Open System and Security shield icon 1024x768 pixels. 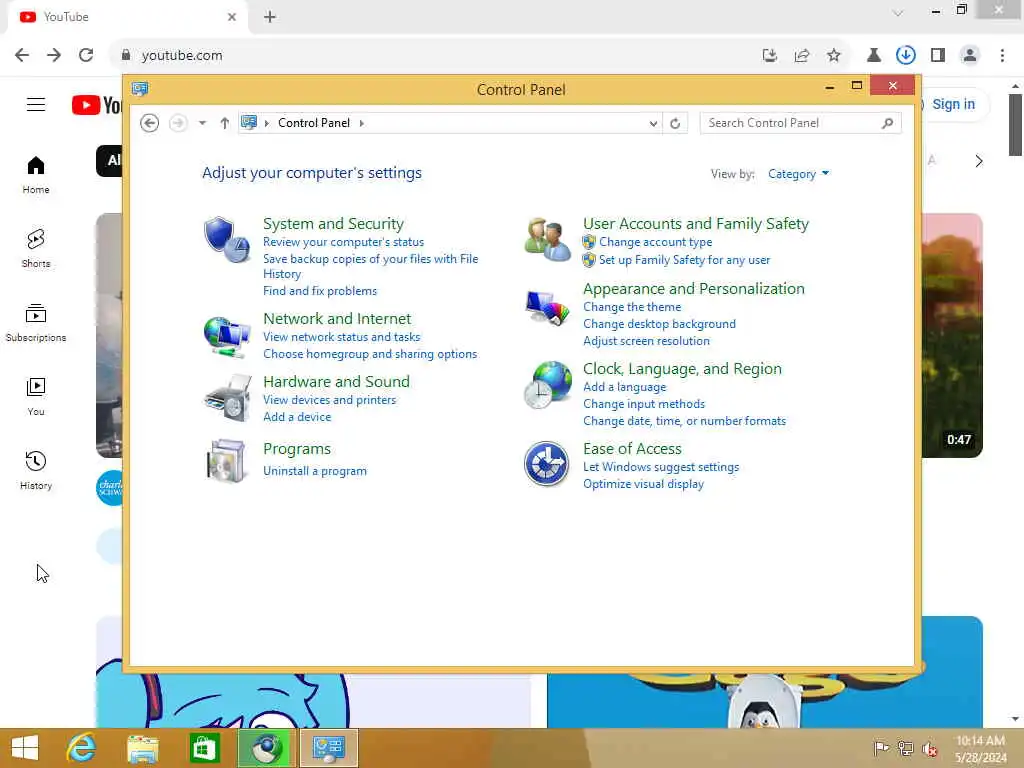pos(226,240)
